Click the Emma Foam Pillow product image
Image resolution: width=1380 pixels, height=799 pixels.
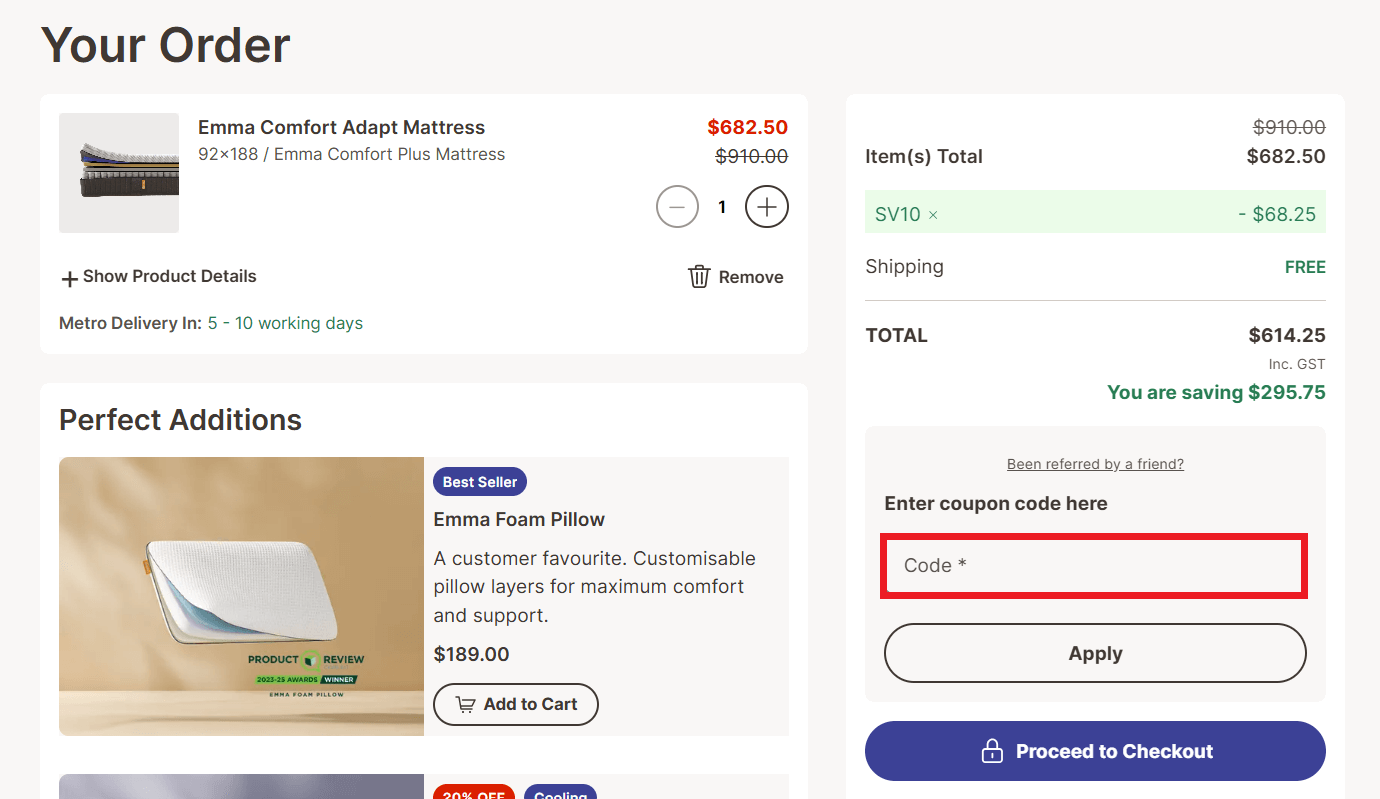pos(241,596)
